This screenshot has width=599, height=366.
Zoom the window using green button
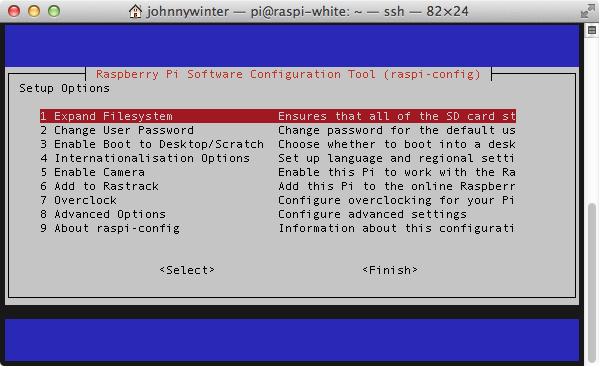[x=54, y=11]
